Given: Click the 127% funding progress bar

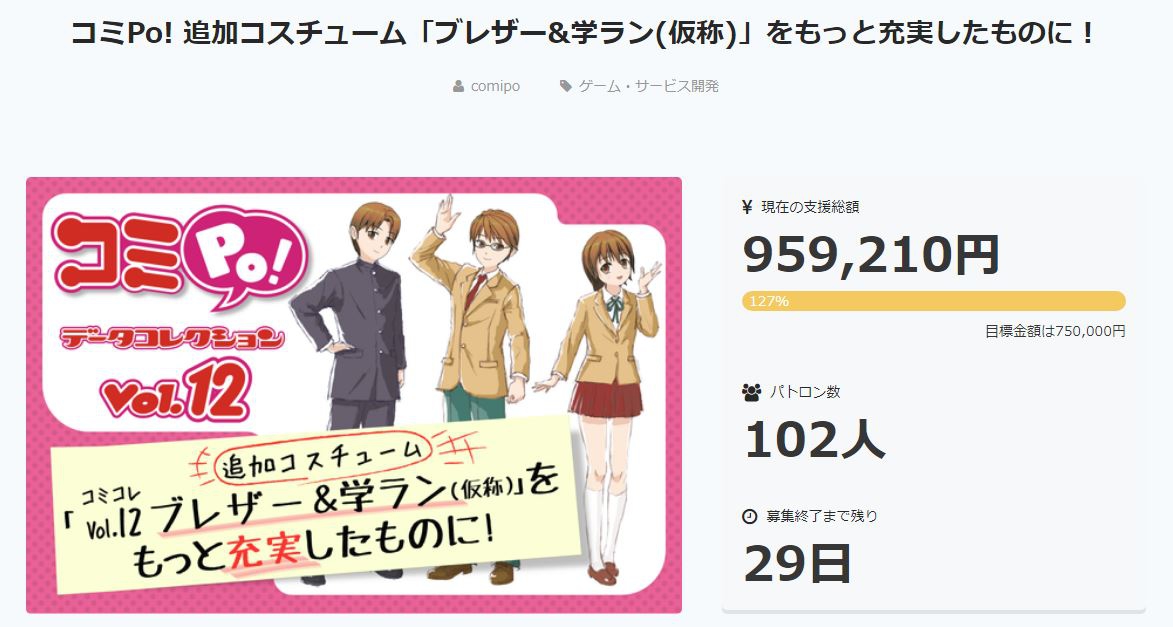Looking at the screenshot, I should 934,301.
